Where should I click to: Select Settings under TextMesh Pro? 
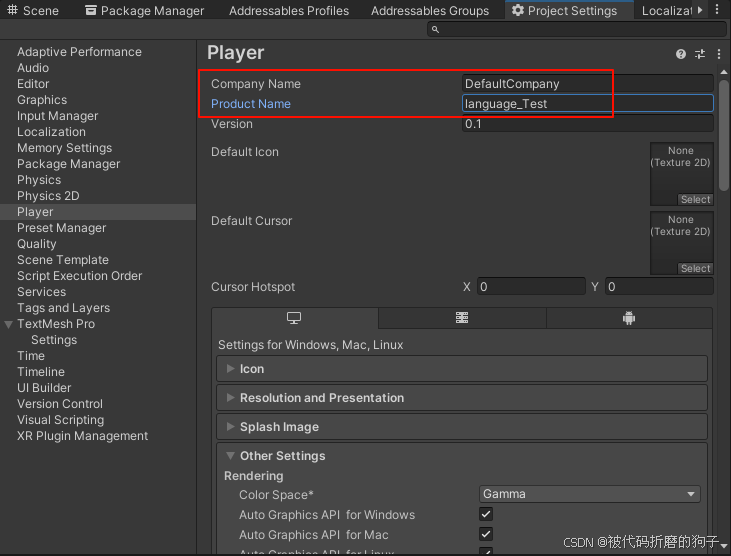point(54,340)
